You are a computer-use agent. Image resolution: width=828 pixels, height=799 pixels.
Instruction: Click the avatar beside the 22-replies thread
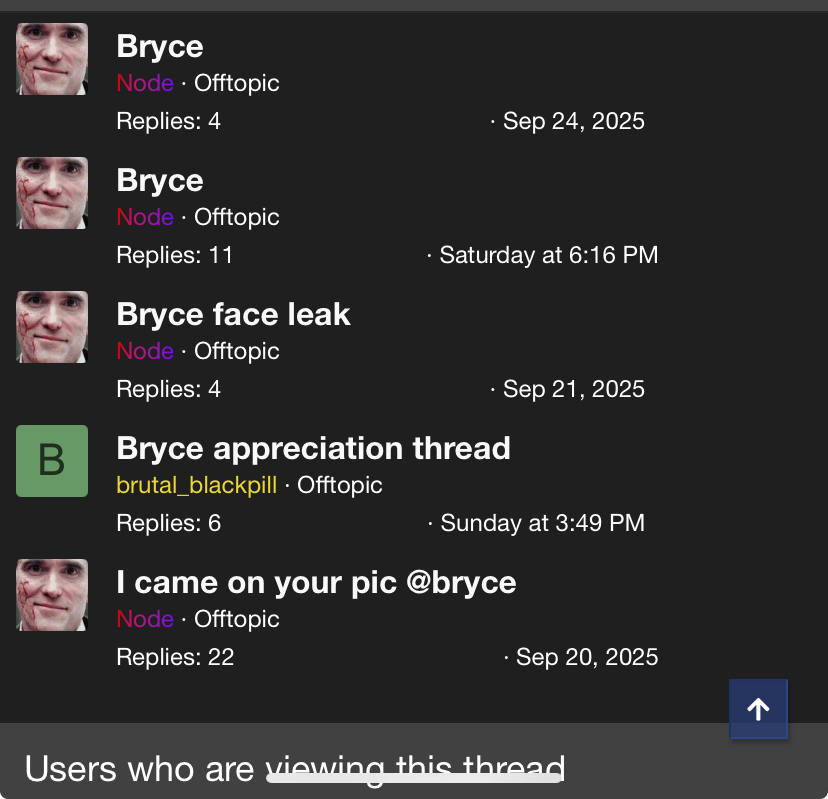pos(52,595)
